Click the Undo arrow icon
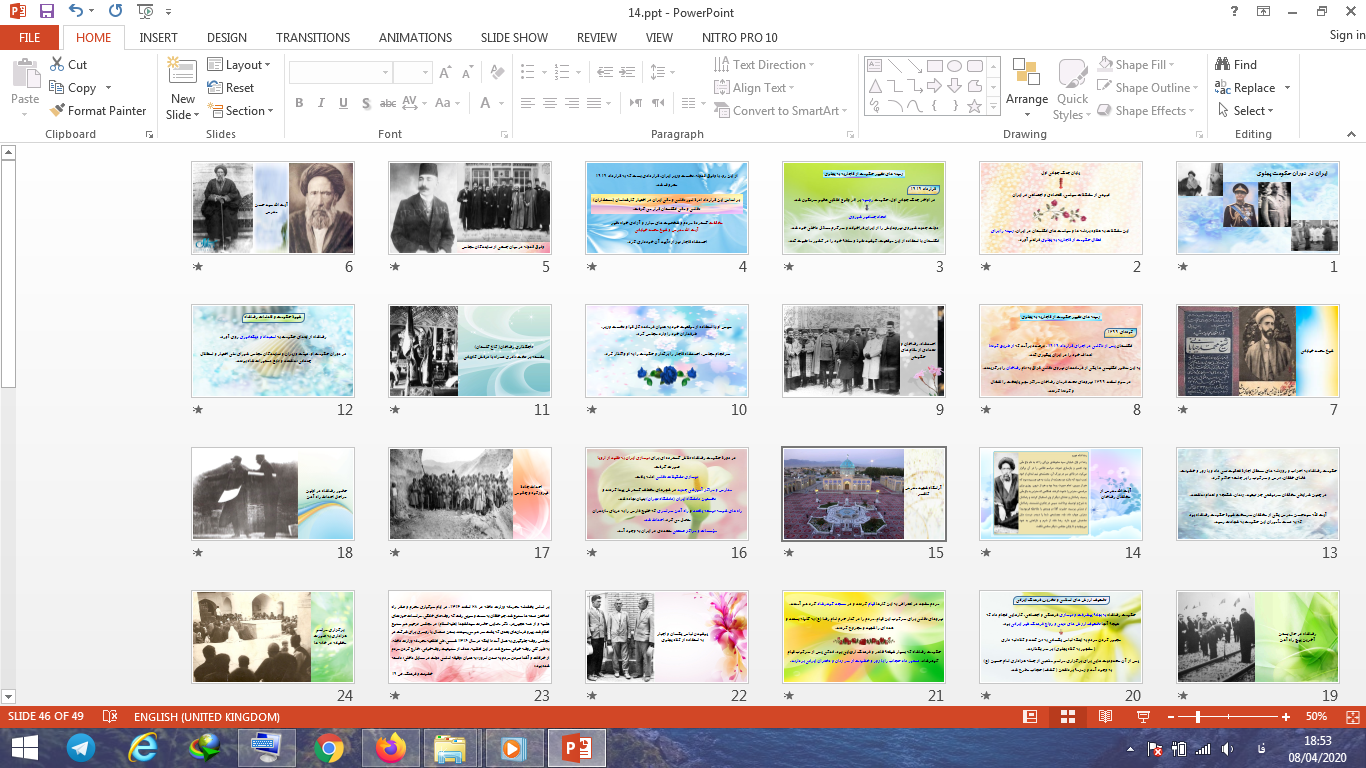The width and height of the screenshot is (1366, 768). coord(77,12)
